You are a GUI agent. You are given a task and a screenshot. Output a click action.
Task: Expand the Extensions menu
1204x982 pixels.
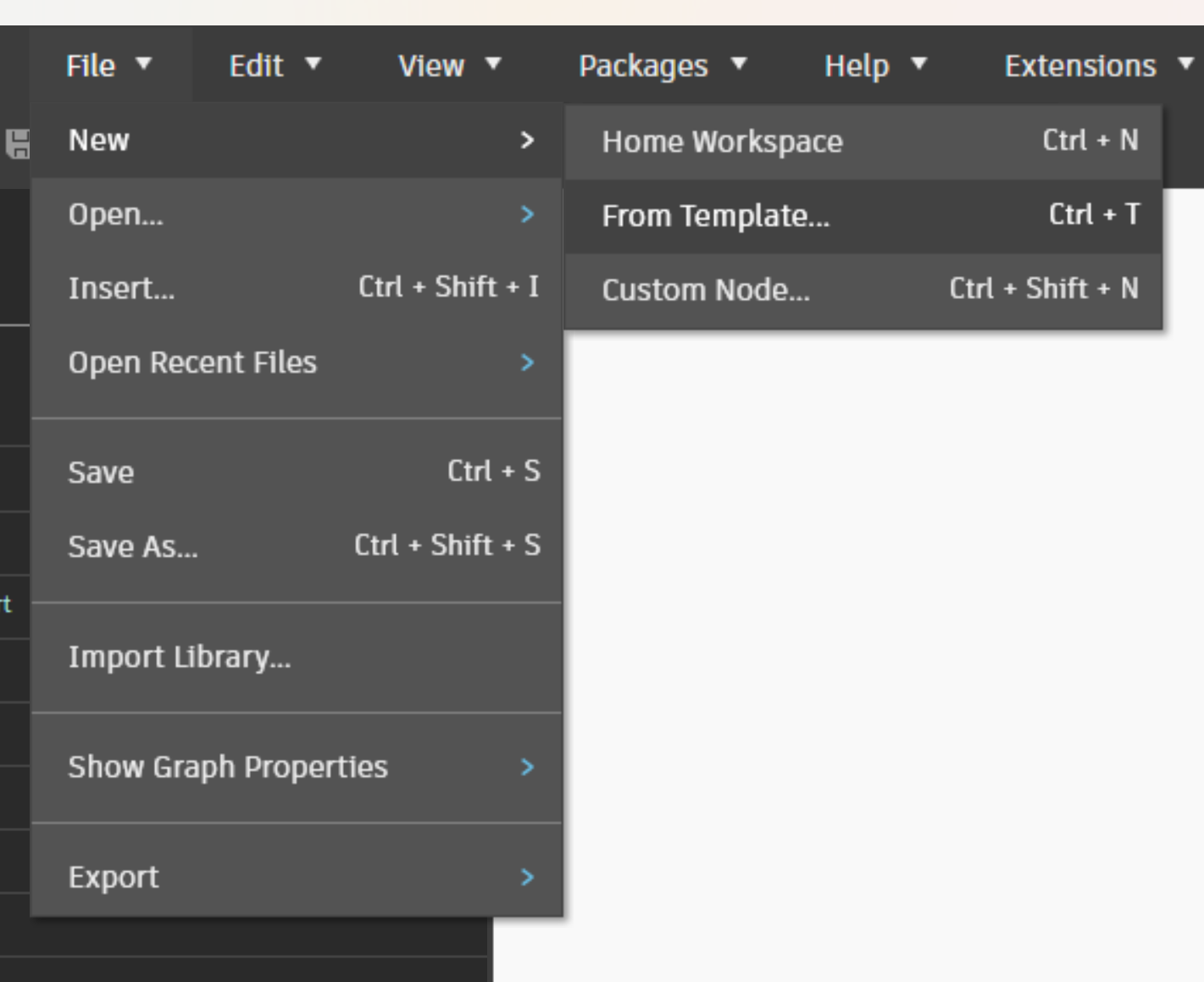click(x=1098, y=65)
